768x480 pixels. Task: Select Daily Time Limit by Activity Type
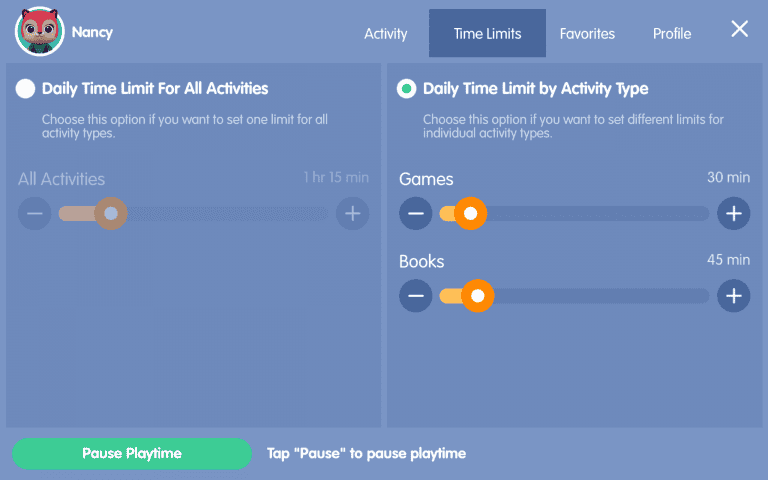[x=407, y=89]
